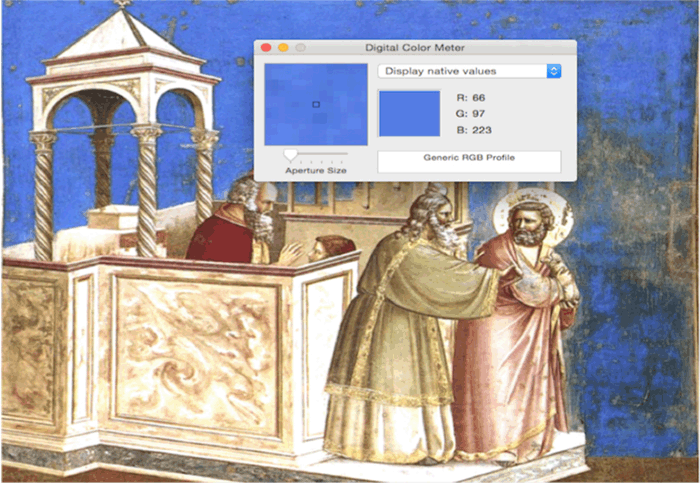The height and width of the screenshot is (483, 700).
Task: Click the Aperture Size slider handle
Action: pos(290,155)
